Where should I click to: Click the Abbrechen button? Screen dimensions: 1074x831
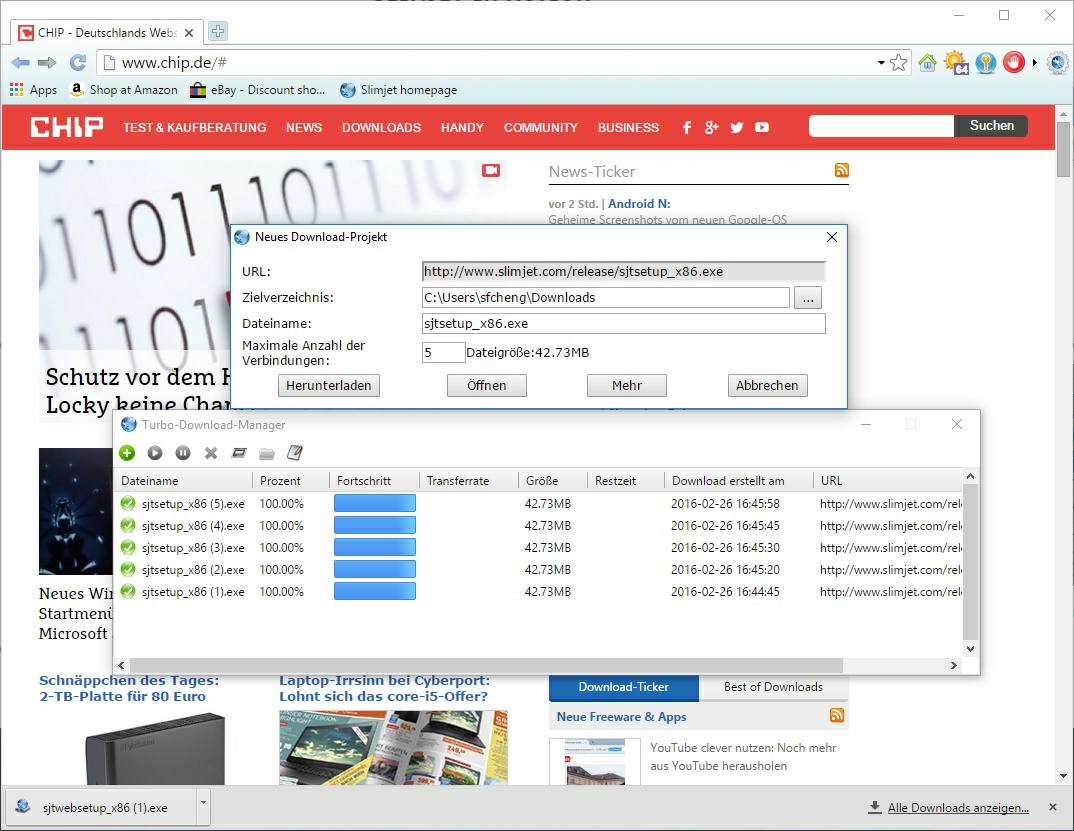[x=767, y=386]
